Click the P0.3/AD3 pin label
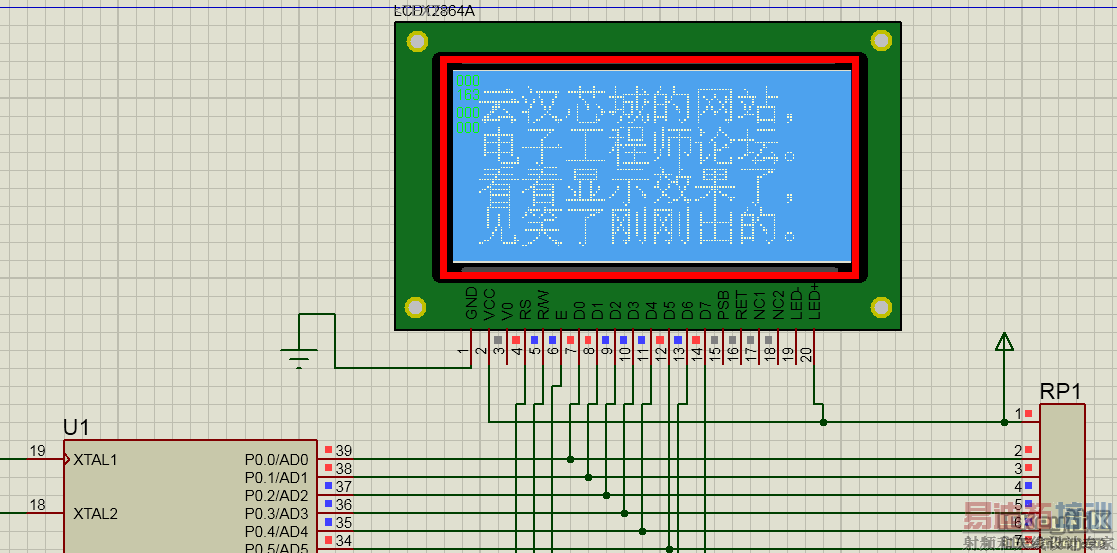This screenshot has height=553, width=1117. click(x=276, y=514)
